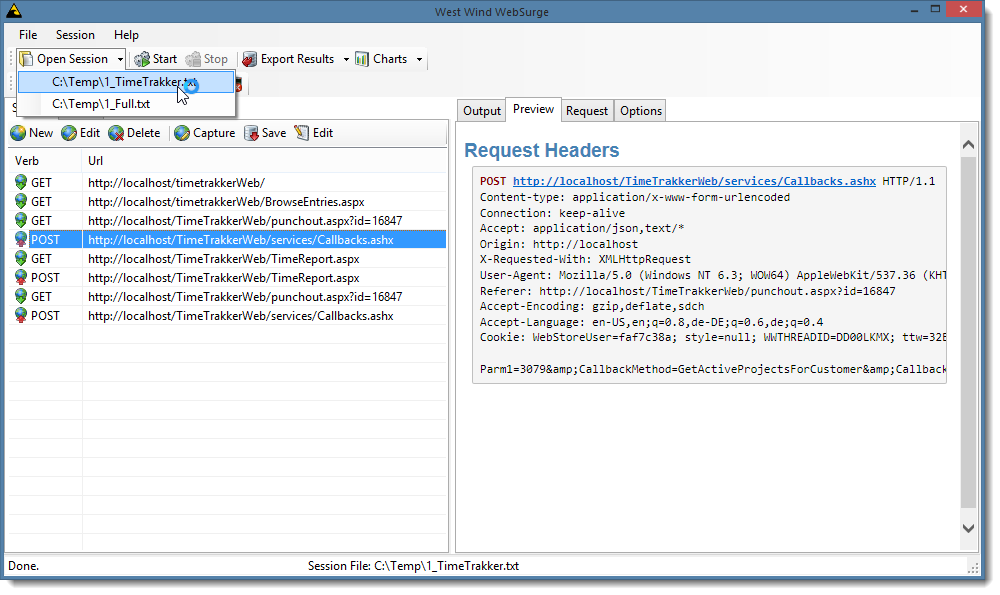Open the Session menu
Viewport: 1000px width, 595px height.
click(75, 35)
